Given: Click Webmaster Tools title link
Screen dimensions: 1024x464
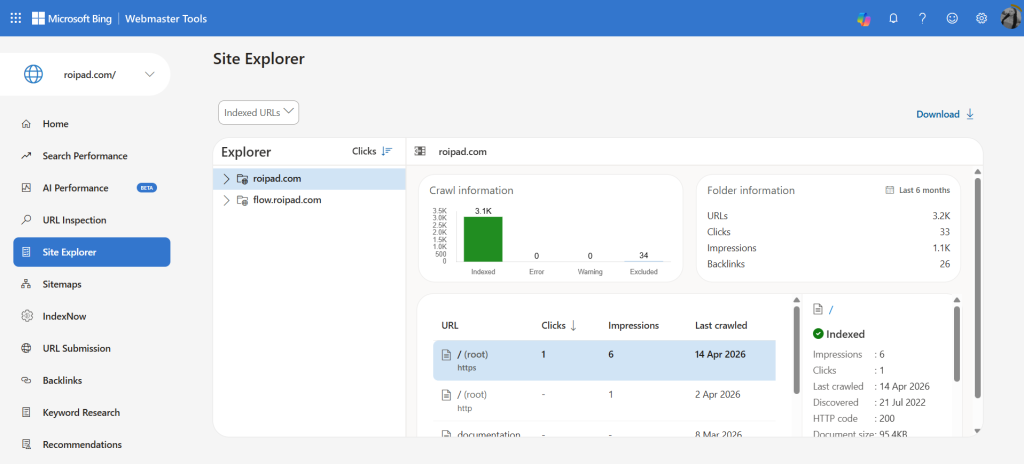Looking at the screenshot, I should [x=166, y=18].
